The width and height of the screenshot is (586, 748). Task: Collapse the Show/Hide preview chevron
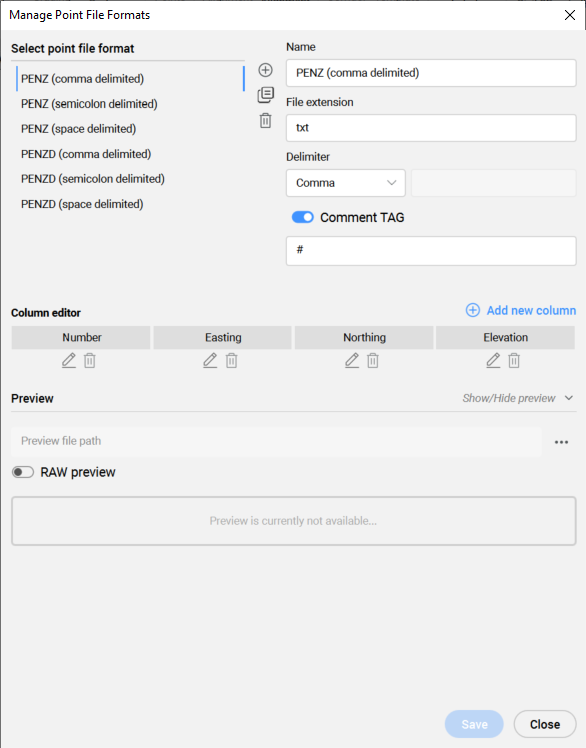pos(568,398)
